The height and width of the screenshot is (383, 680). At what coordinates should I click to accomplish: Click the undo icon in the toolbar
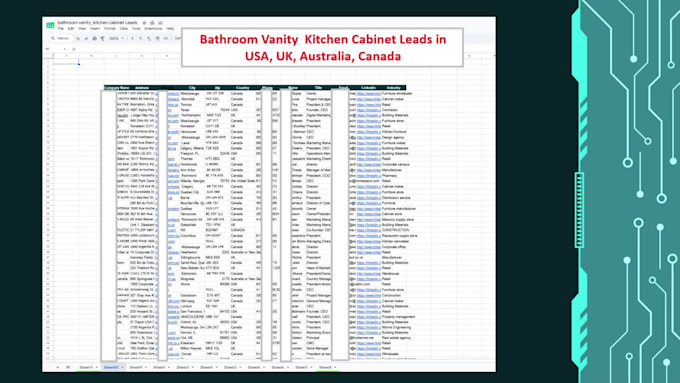(78, 38)
